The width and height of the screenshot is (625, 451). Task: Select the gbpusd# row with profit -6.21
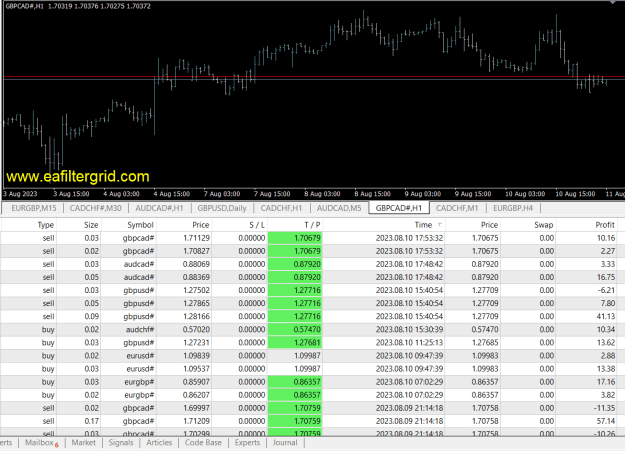coord(309,290)
